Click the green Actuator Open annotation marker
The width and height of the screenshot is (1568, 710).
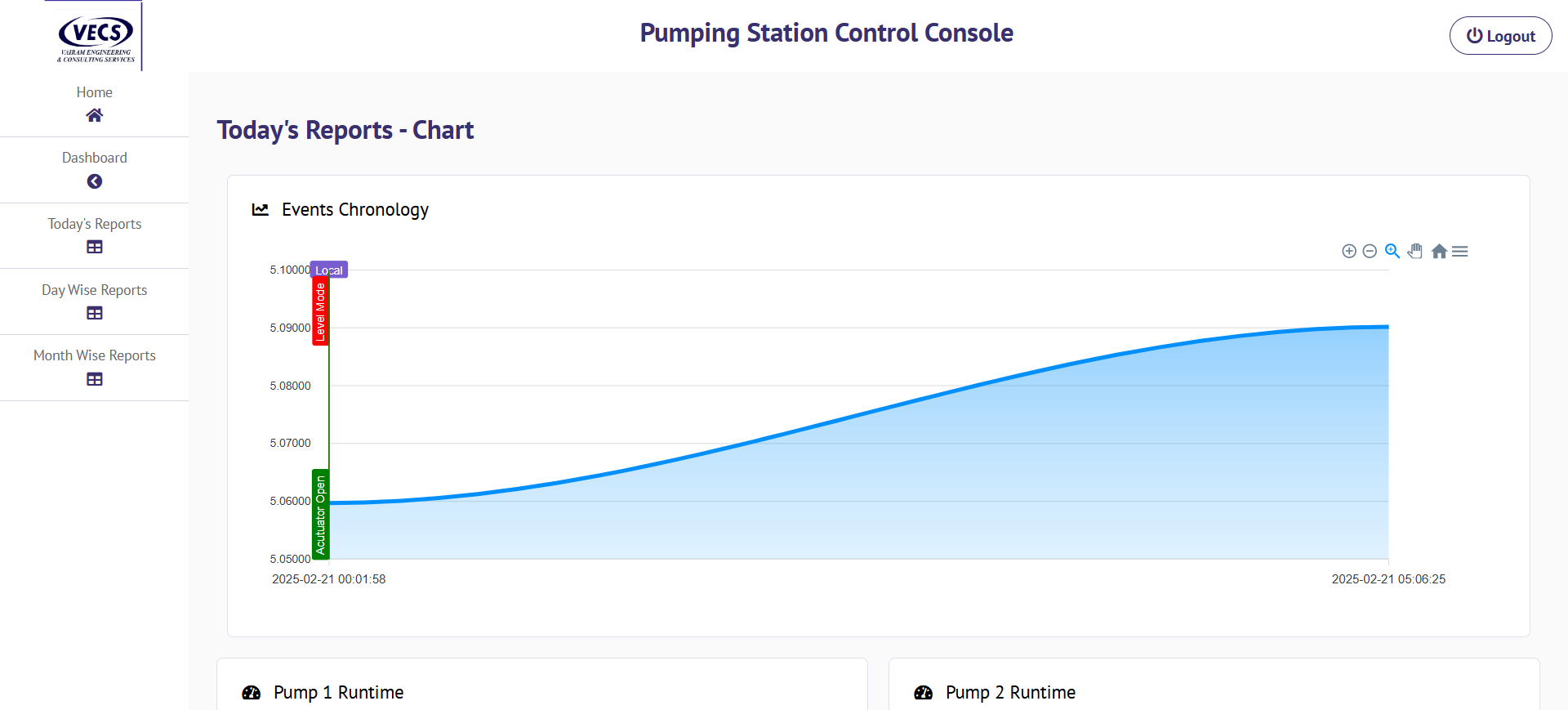(x=320, y=515)
